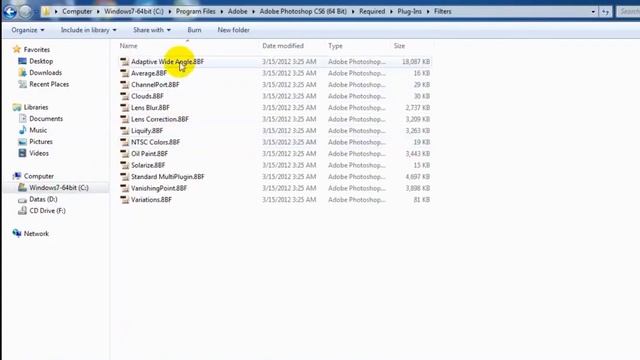The image size is (640, 360).
Task: Click the Average.8BF file icon
Action: [124, 73]
